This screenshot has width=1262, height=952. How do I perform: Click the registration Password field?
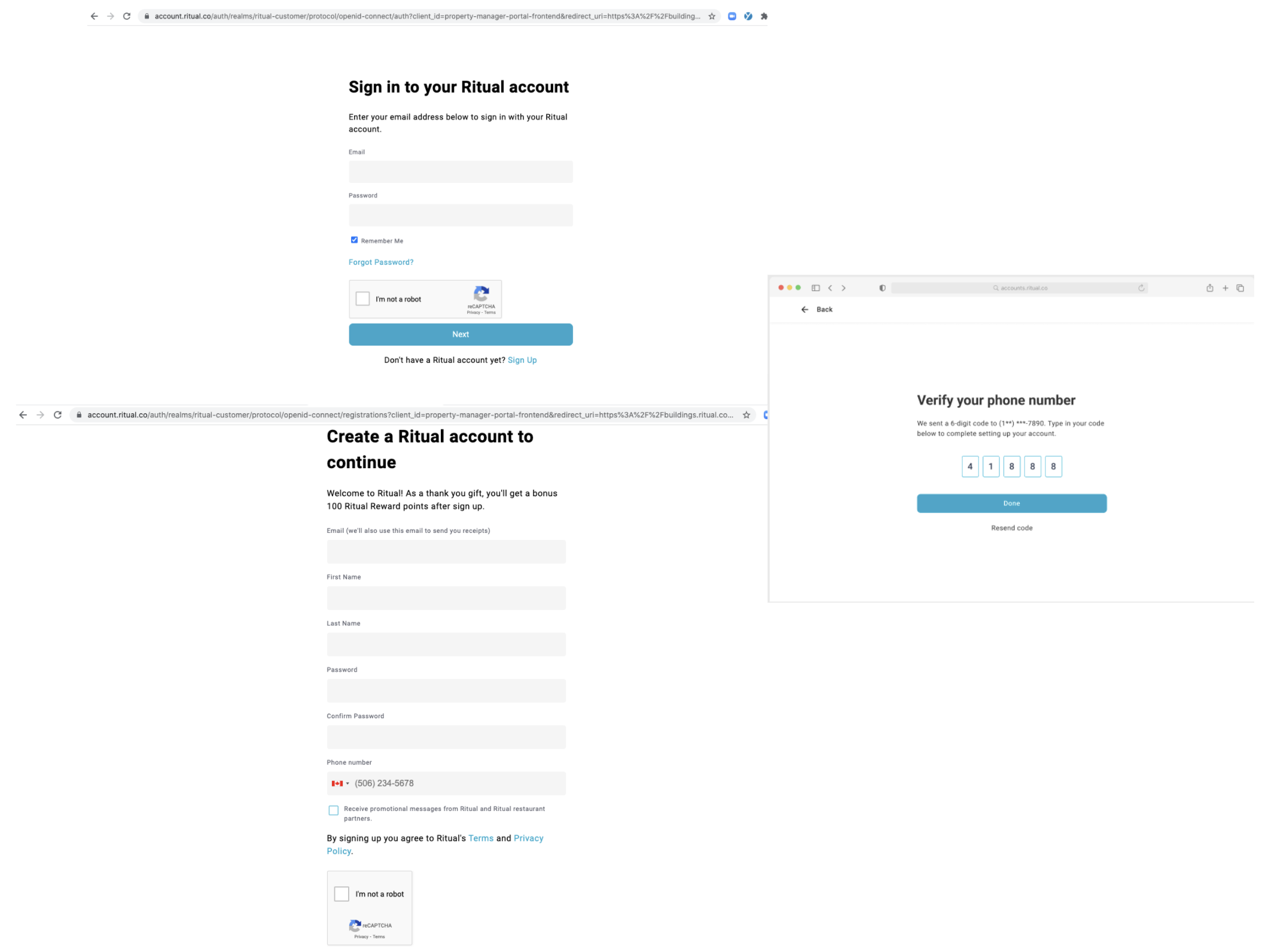pyautogui.click(x=446, y=691)
